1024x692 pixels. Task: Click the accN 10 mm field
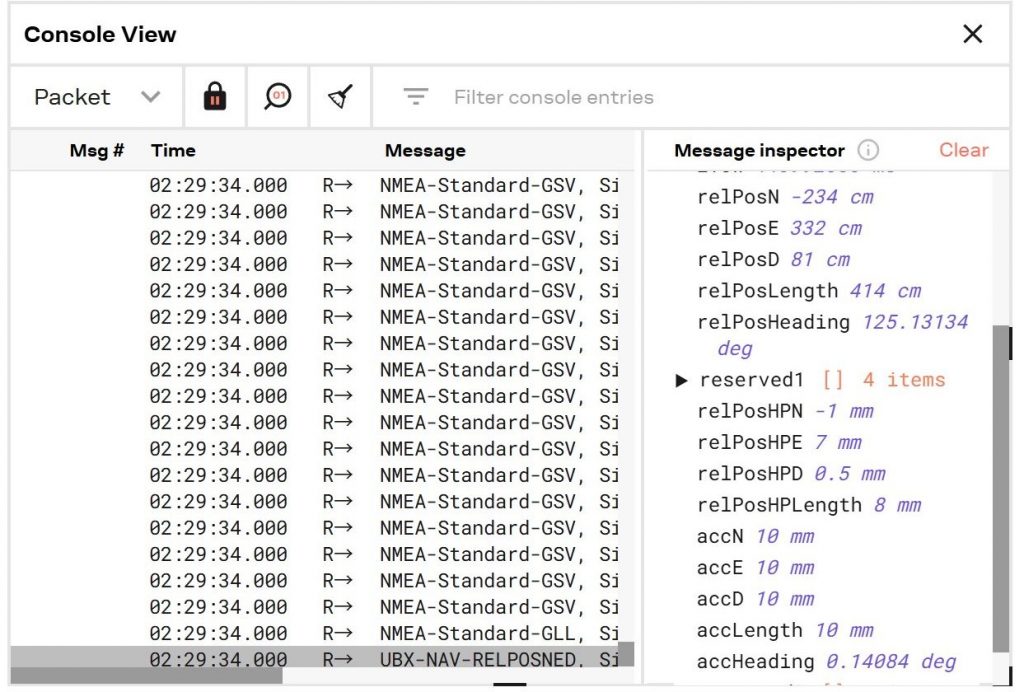tap(755, 537)
